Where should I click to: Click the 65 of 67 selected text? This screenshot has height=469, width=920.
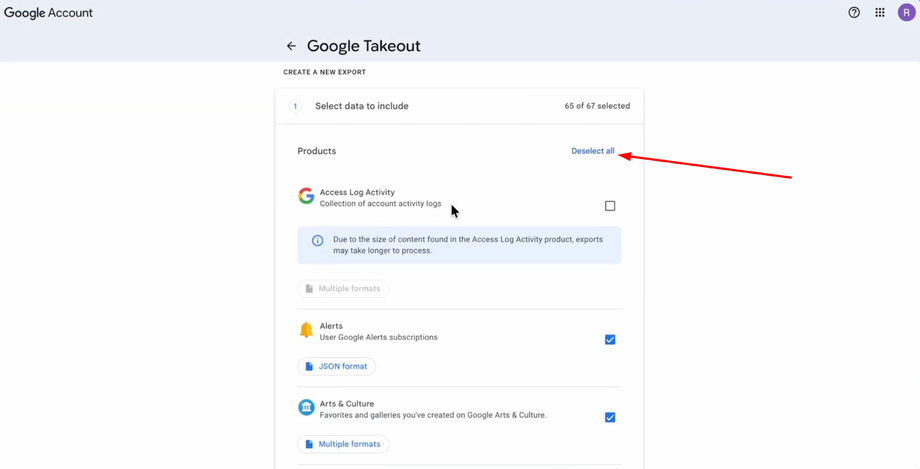(597, 106)
